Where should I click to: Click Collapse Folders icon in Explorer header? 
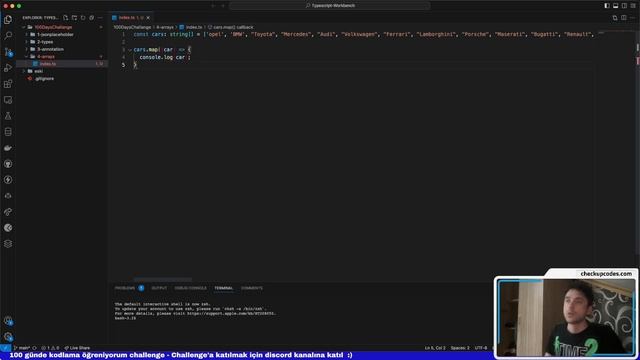point(91,18)
